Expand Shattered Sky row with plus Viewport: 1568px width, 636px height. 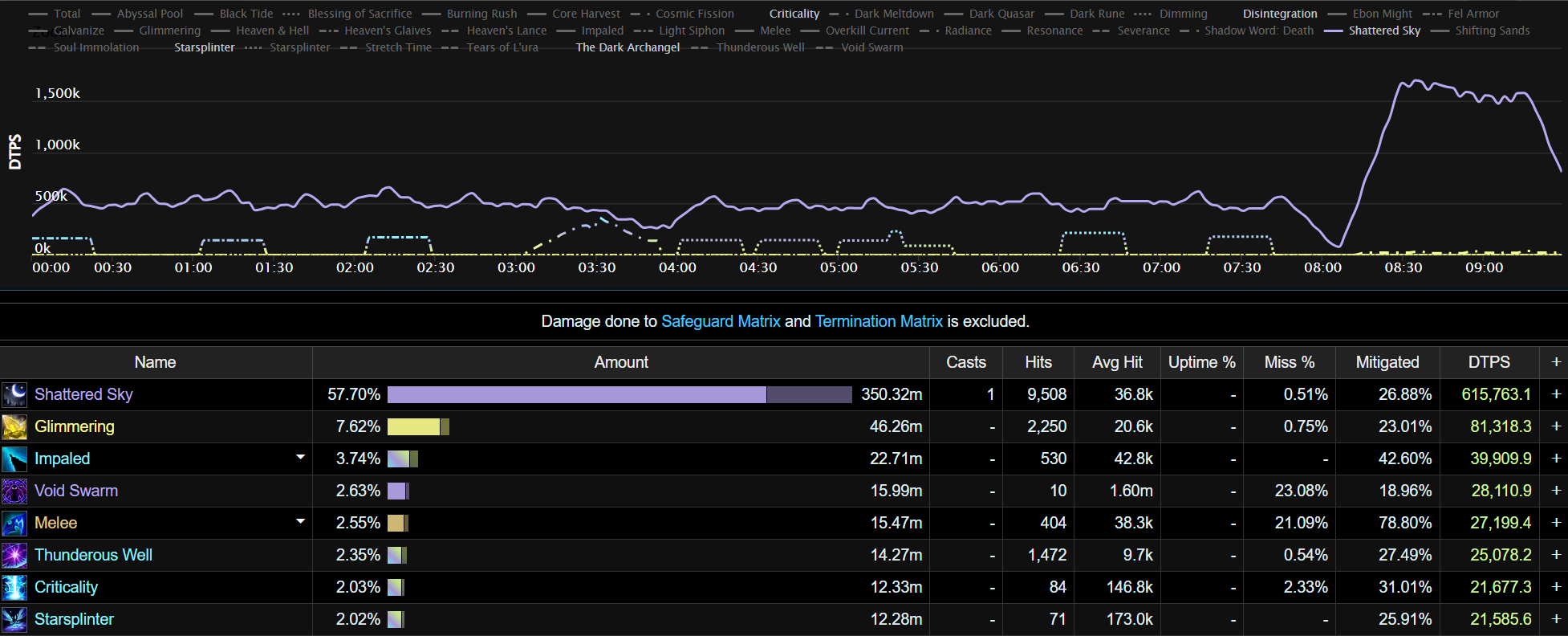(x=1556, y=394)
